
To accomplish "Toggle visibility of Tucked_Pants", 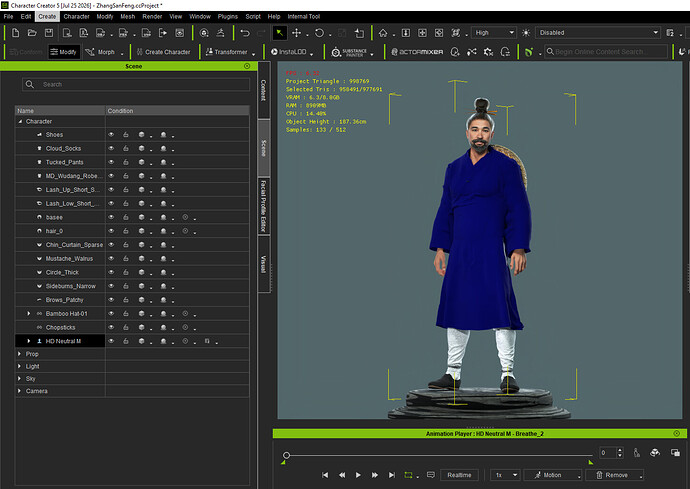I will [x=111, y=162].
